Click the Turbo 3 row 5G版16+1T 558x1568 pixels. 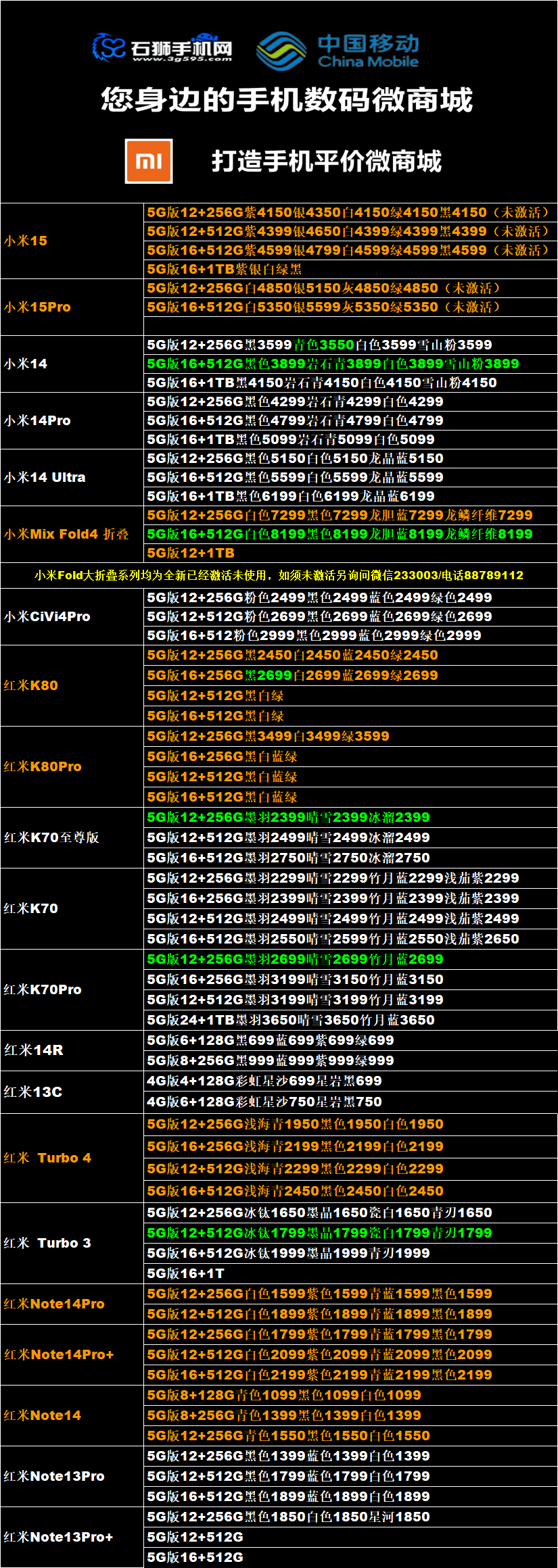point(350,1273)
